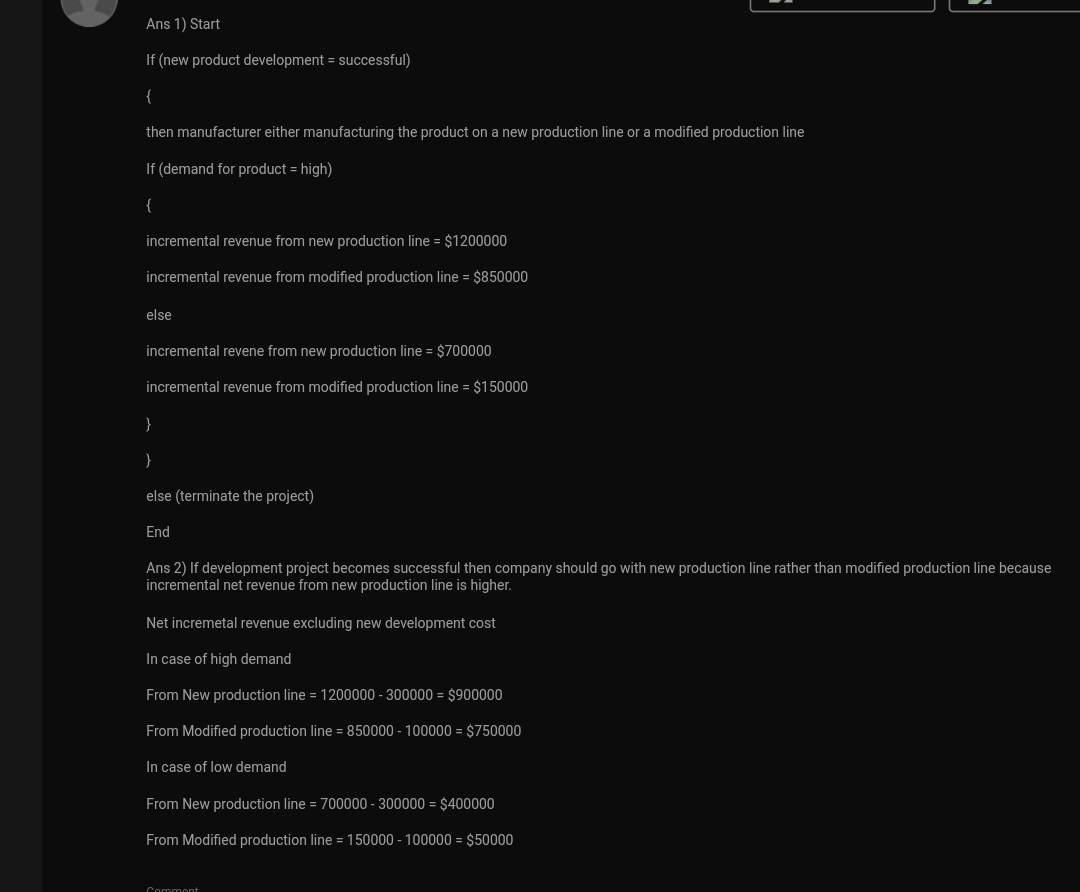
Task: Open the Comment link below the answer
Action: (x=172, y=888)
